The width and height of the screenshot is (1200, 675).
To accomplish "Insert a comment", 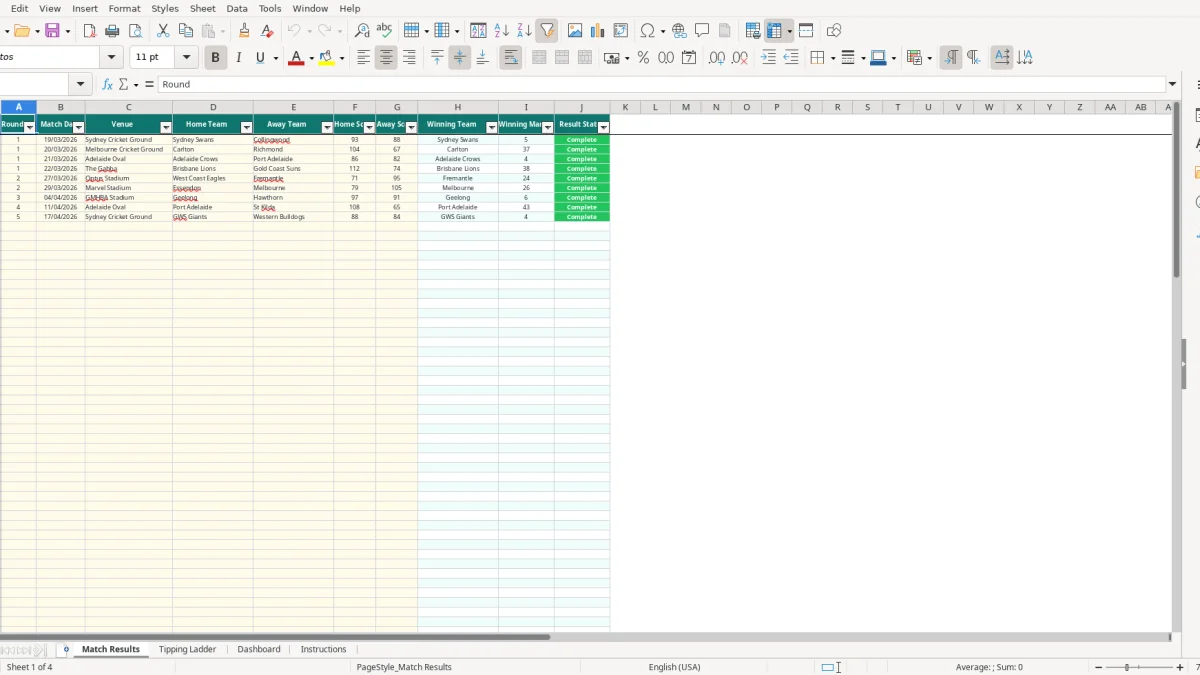I will (702, 31).
